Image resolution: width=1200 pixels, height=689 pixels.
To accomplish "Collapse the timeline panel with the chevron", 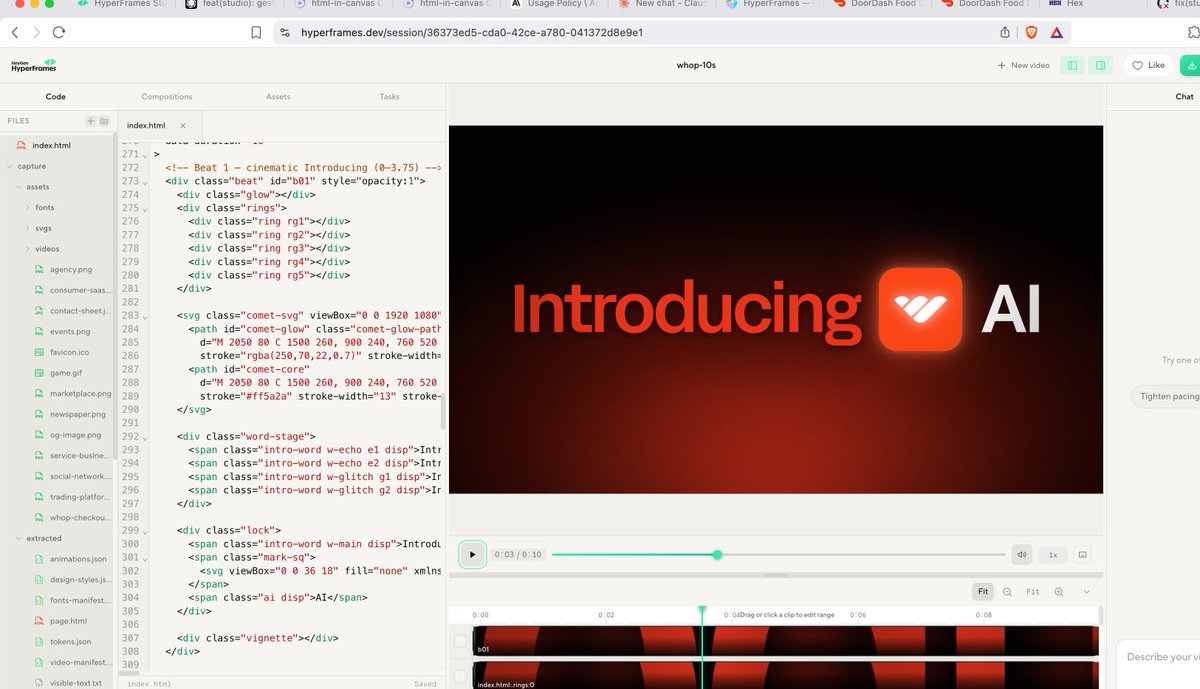I will [1086, 592].
